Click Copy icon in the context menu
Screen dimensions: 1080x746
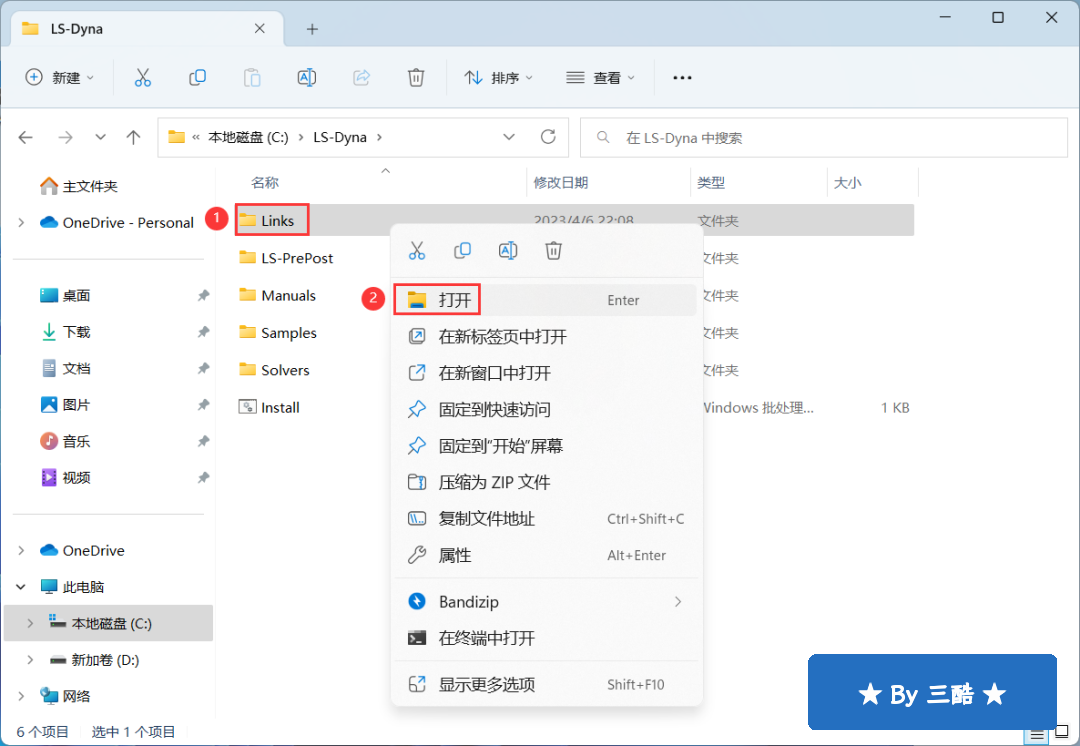462,251
